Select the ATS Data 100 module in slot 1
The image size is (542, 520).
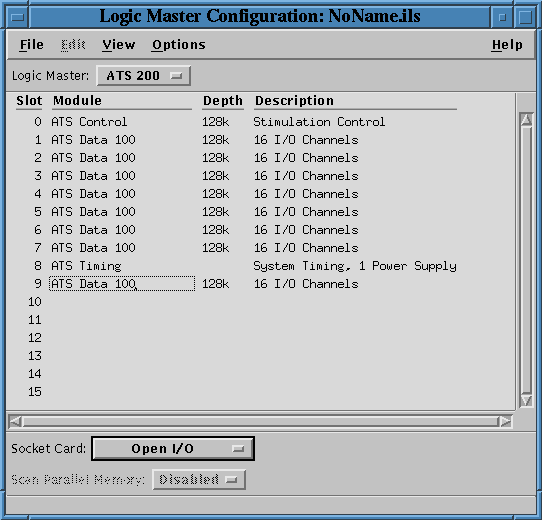click(93, 140)
